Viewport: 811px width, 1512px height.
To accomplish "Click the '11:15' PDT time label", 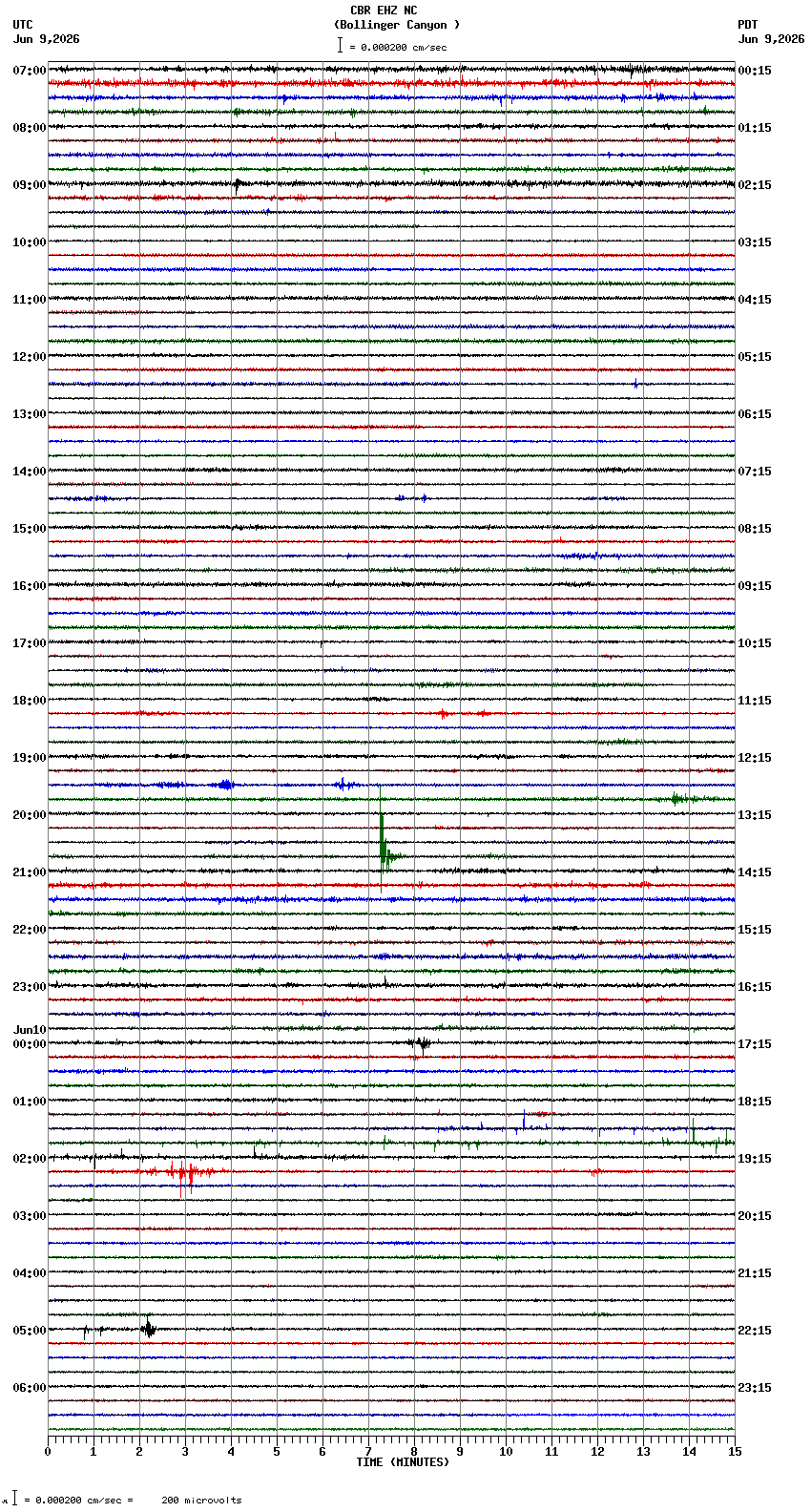I will click(x=755, y=701).
